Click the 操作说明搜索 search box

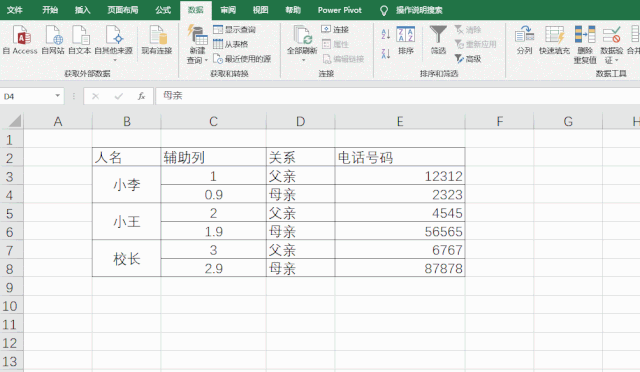click(419, 10)
